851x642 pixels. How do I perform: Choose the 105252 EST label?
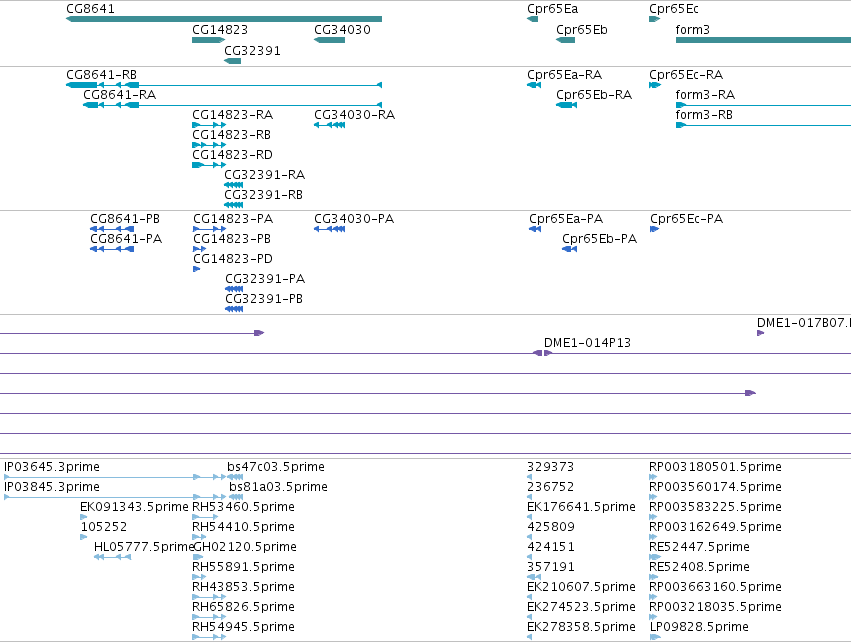click(x=104, y=527)
